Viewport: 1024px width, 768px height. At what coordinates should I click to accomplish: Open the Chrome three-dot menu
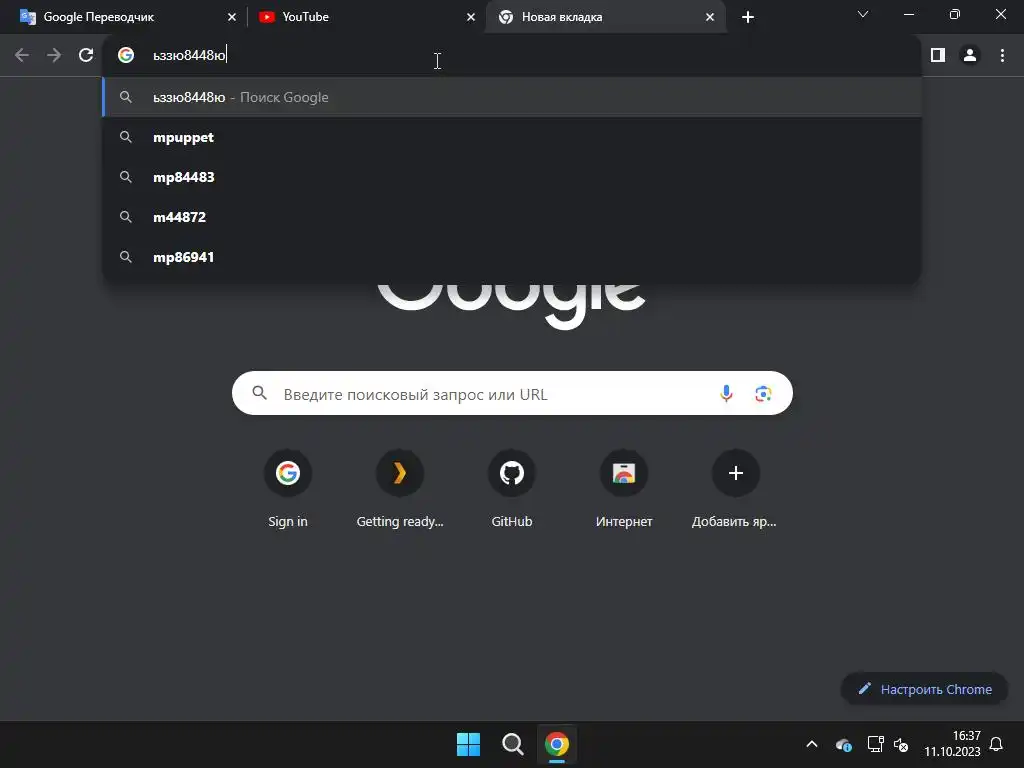tap(1002, 55)
